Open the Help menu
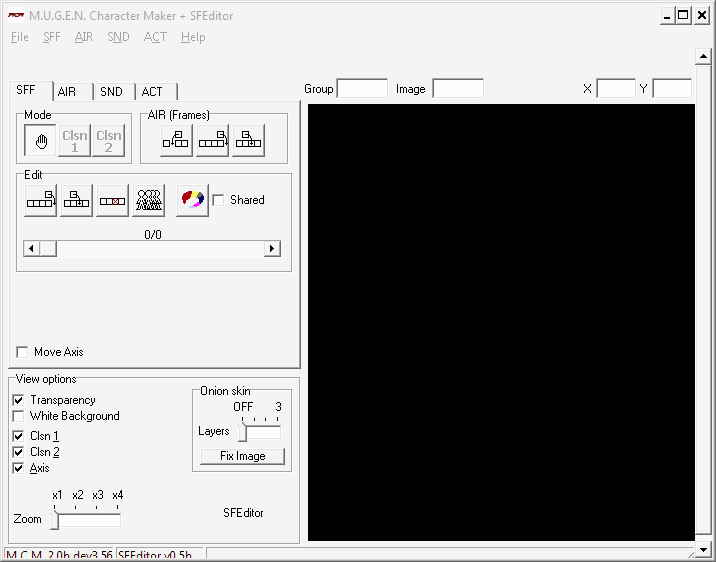This screenshot has width=716, height=562. tap(193, 37)
